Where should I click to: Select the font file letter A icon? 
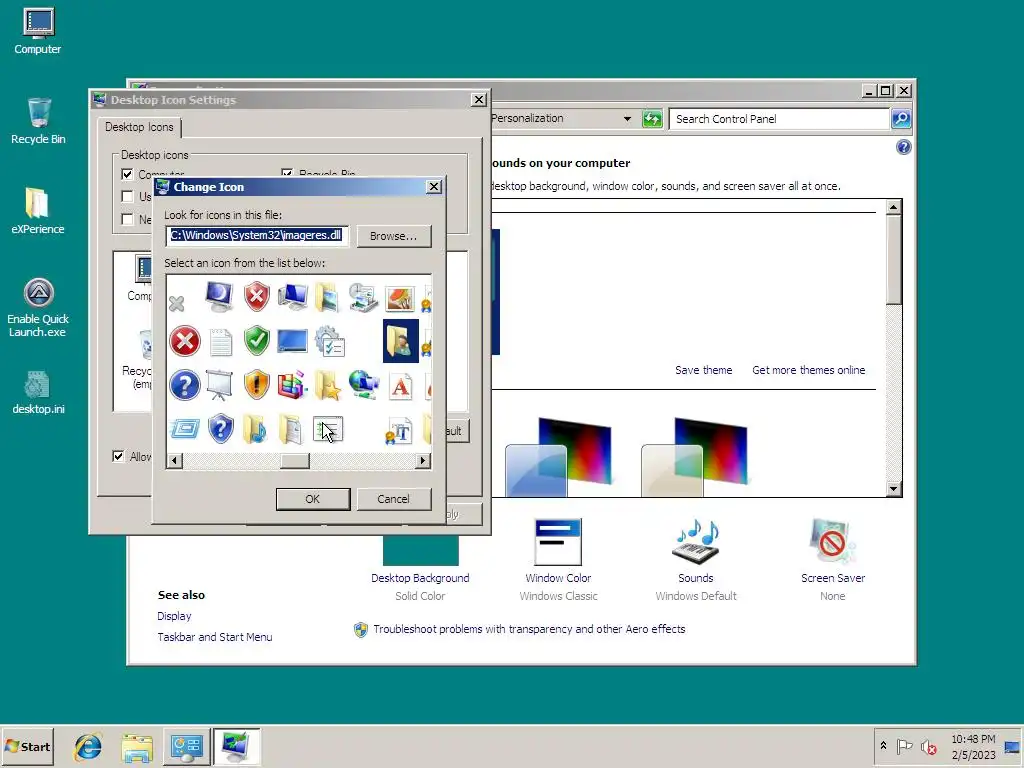pyautogui.click(x=400, y=386)
